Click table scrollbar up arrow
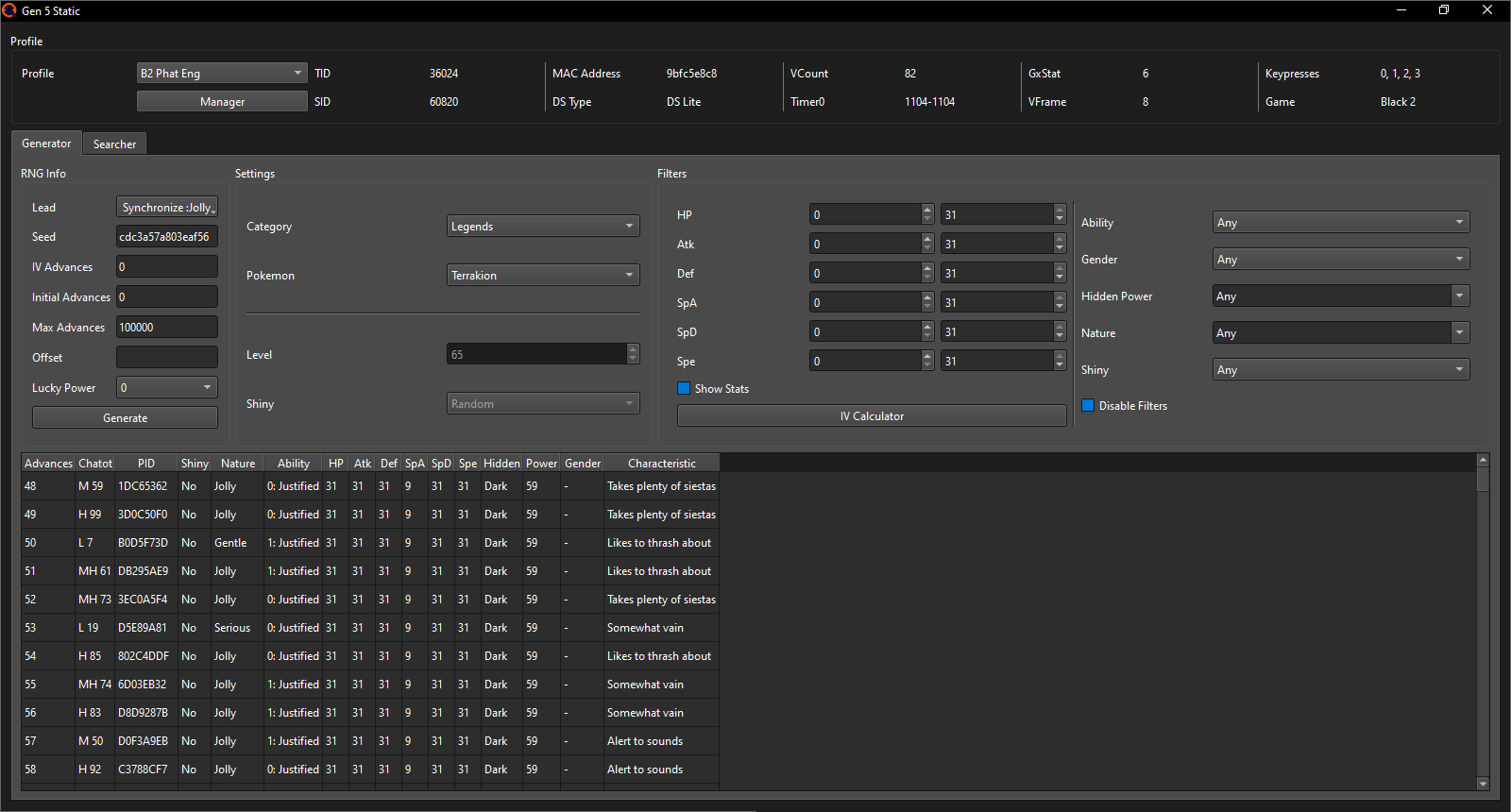 1483,460
